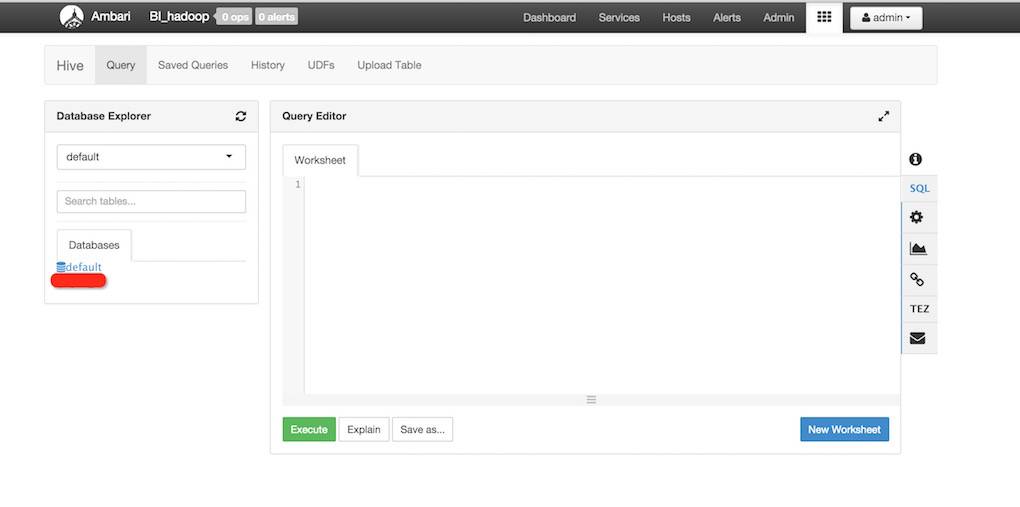The height and width of the screenshot is (507, 1020).
Task: Open the Visual Explain link icon
Action: 917,279
